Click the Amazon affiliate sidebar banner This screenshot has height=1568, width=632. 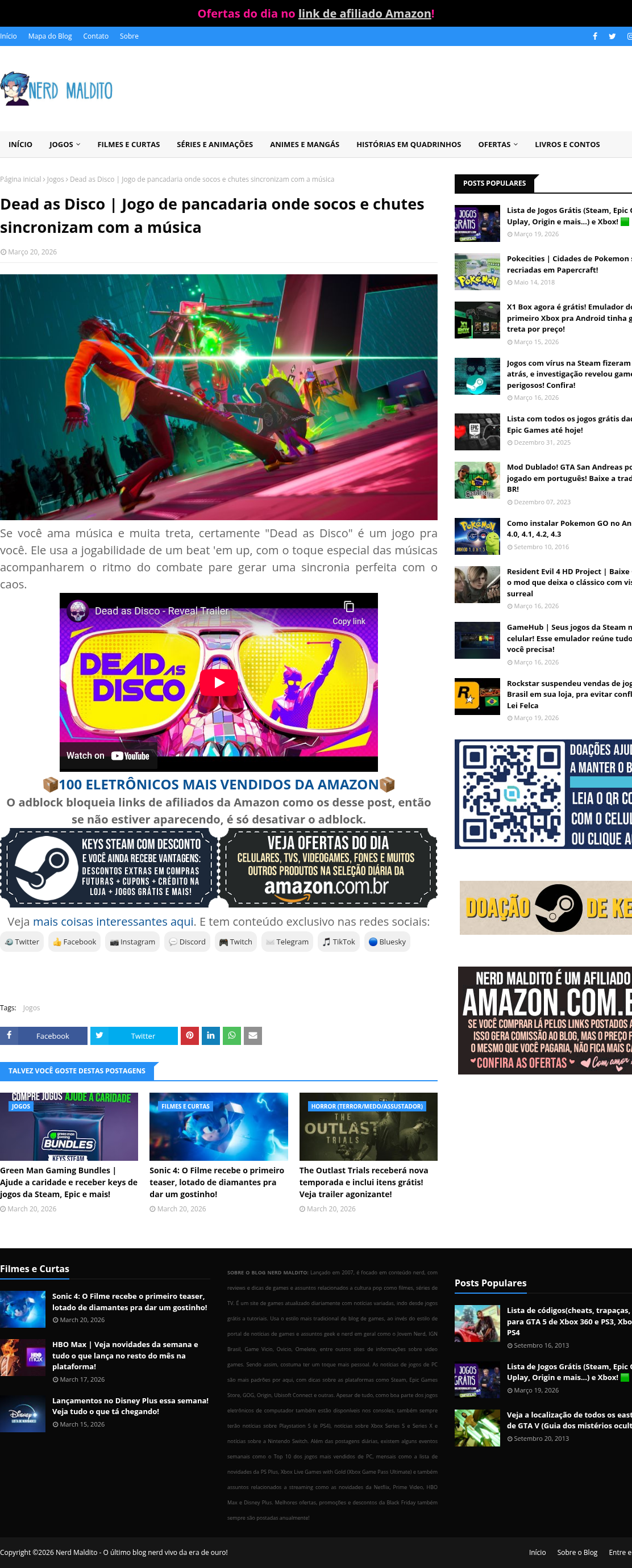tap(545, 1020)
